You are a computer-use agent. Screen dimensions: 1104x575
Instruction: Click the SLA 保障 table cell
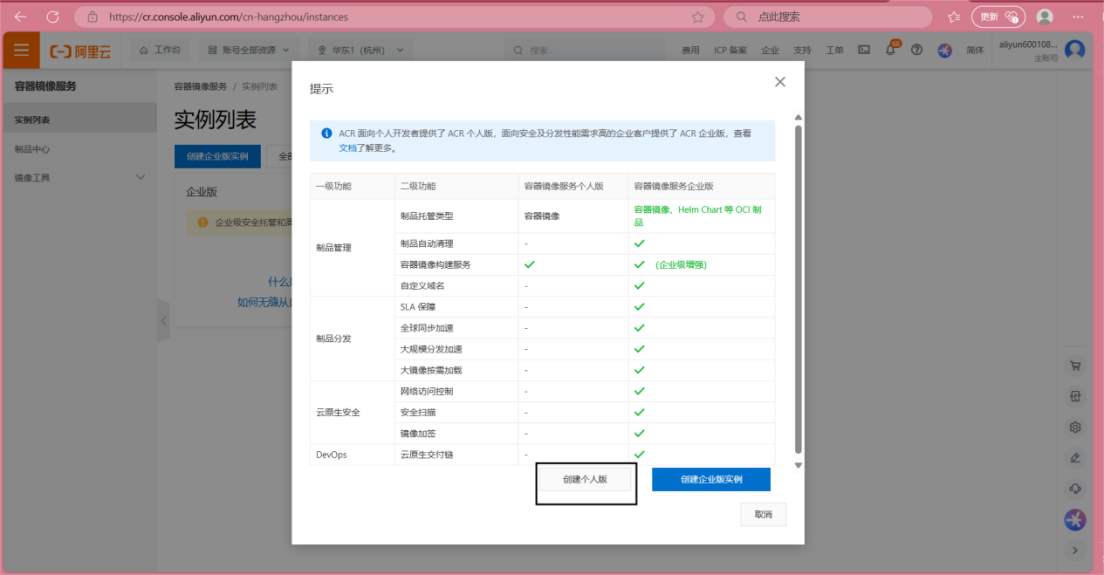456,307
